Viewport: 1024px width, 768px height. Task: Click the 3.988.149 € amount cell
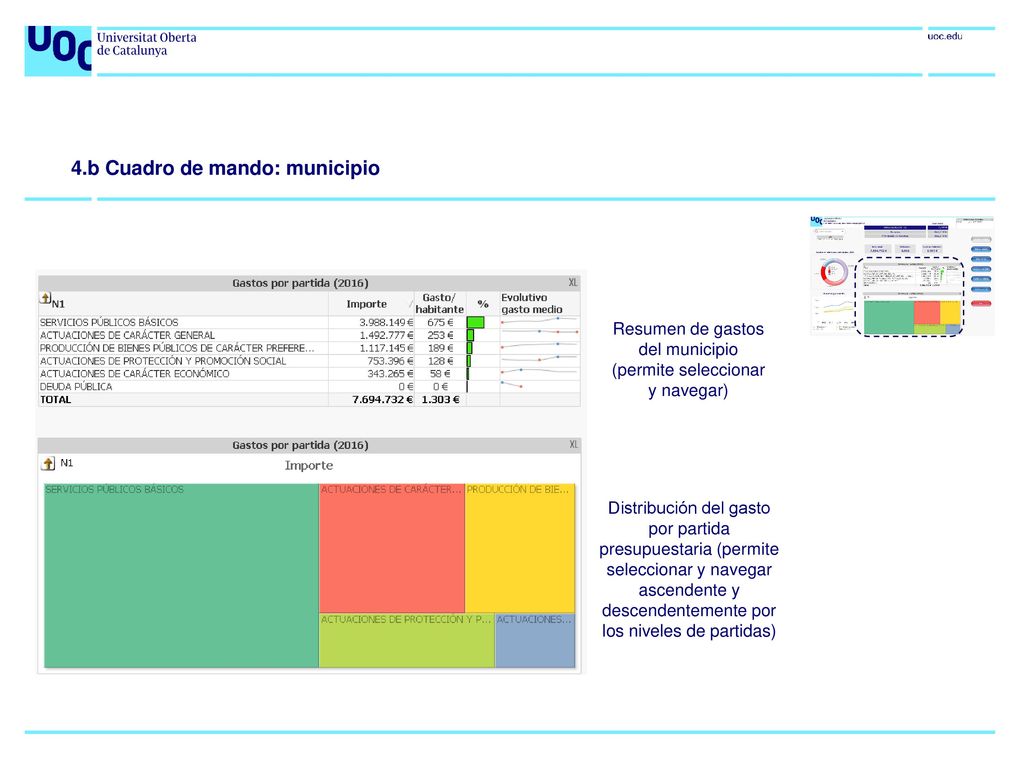click(x=386, y=323)
